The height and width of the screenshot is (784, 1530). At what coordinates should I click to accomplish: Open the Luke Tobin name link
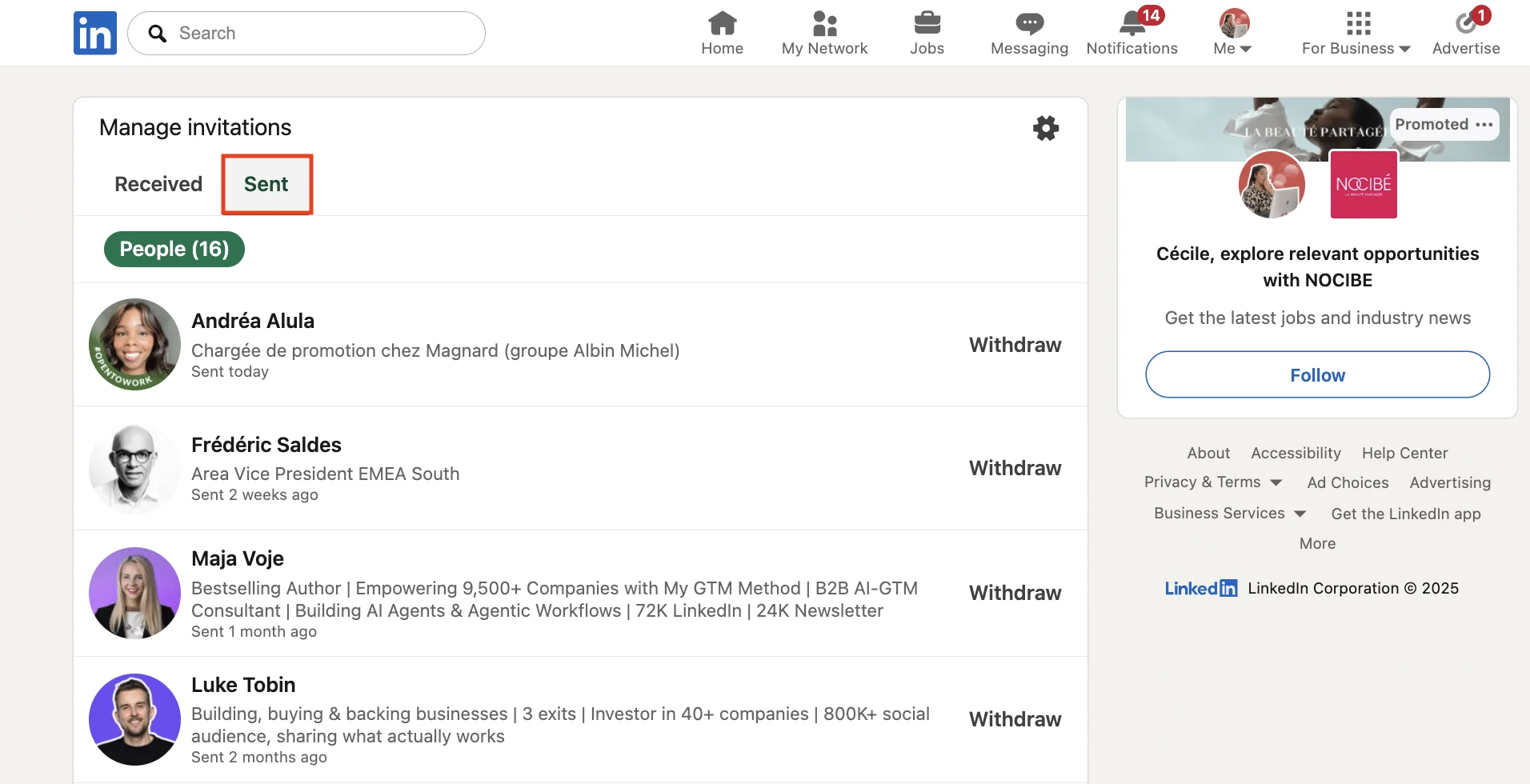point(243,685)
